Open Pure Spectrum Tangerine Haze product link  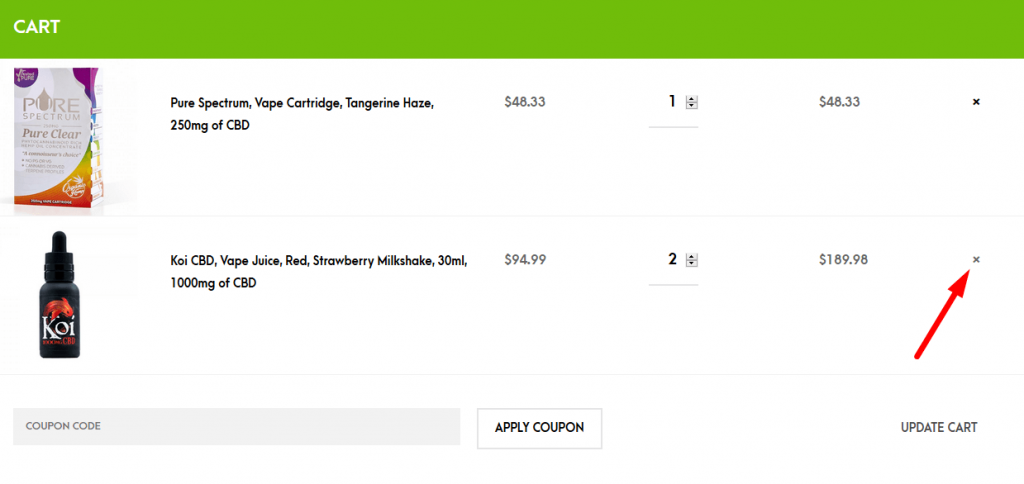[302, 114]
